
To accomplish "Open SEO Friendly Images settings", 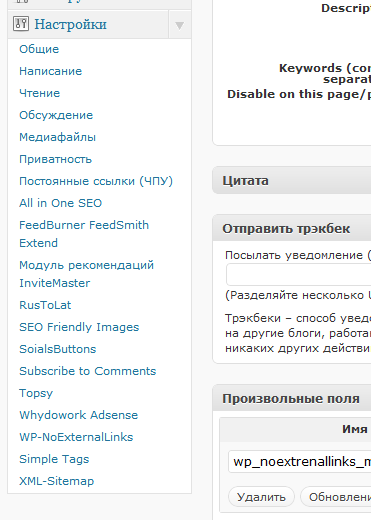I will point(79,327).
